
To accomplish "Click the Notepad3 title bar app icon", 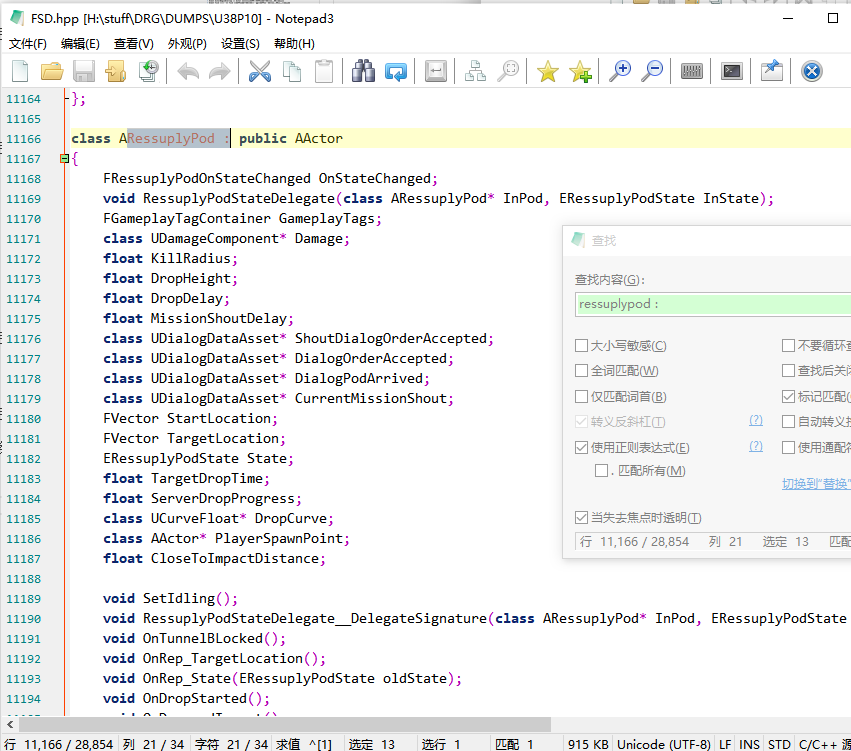I will point(17,18).
